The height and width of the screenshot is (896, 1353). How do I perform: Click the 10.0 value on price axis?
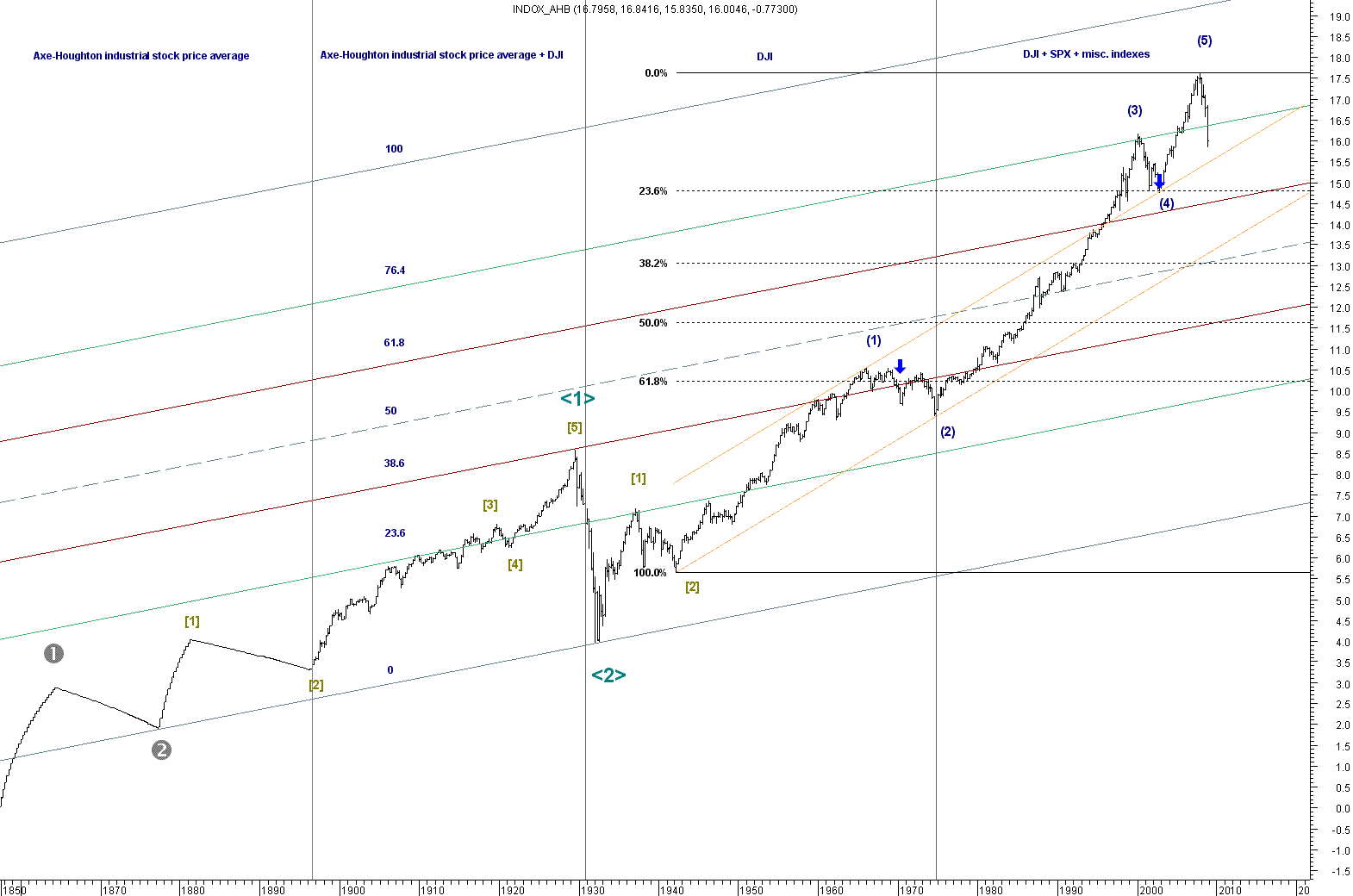click(x=1339, y=392)
